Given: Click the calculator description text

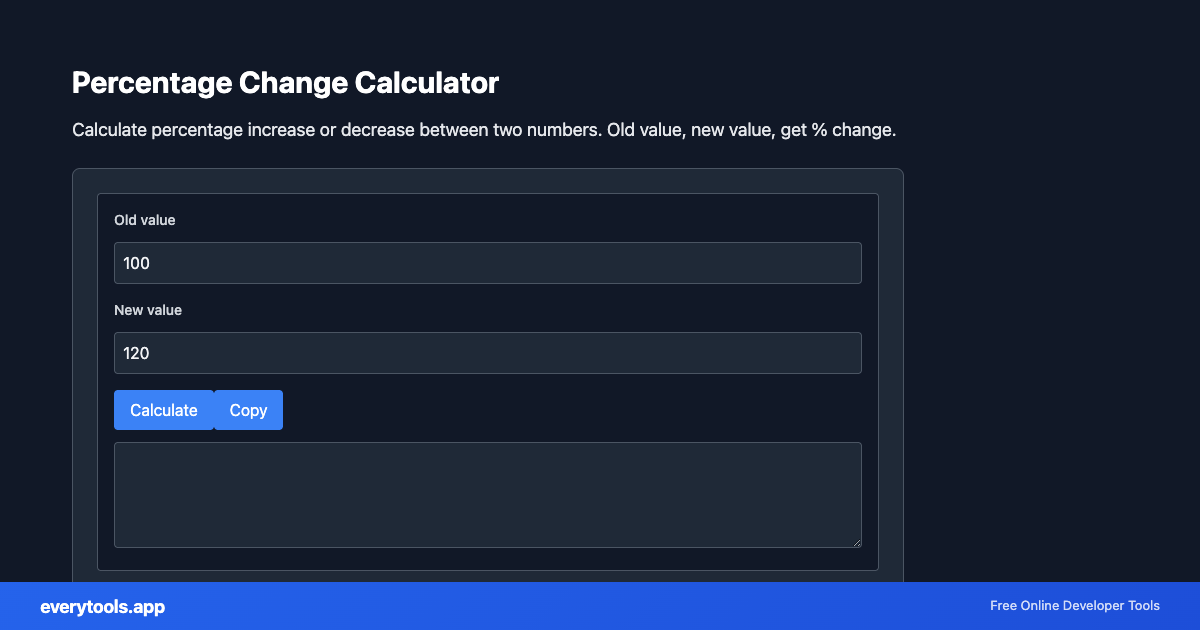Looking at the screenshot, I should pyautogui.click(x=484, y=129).
